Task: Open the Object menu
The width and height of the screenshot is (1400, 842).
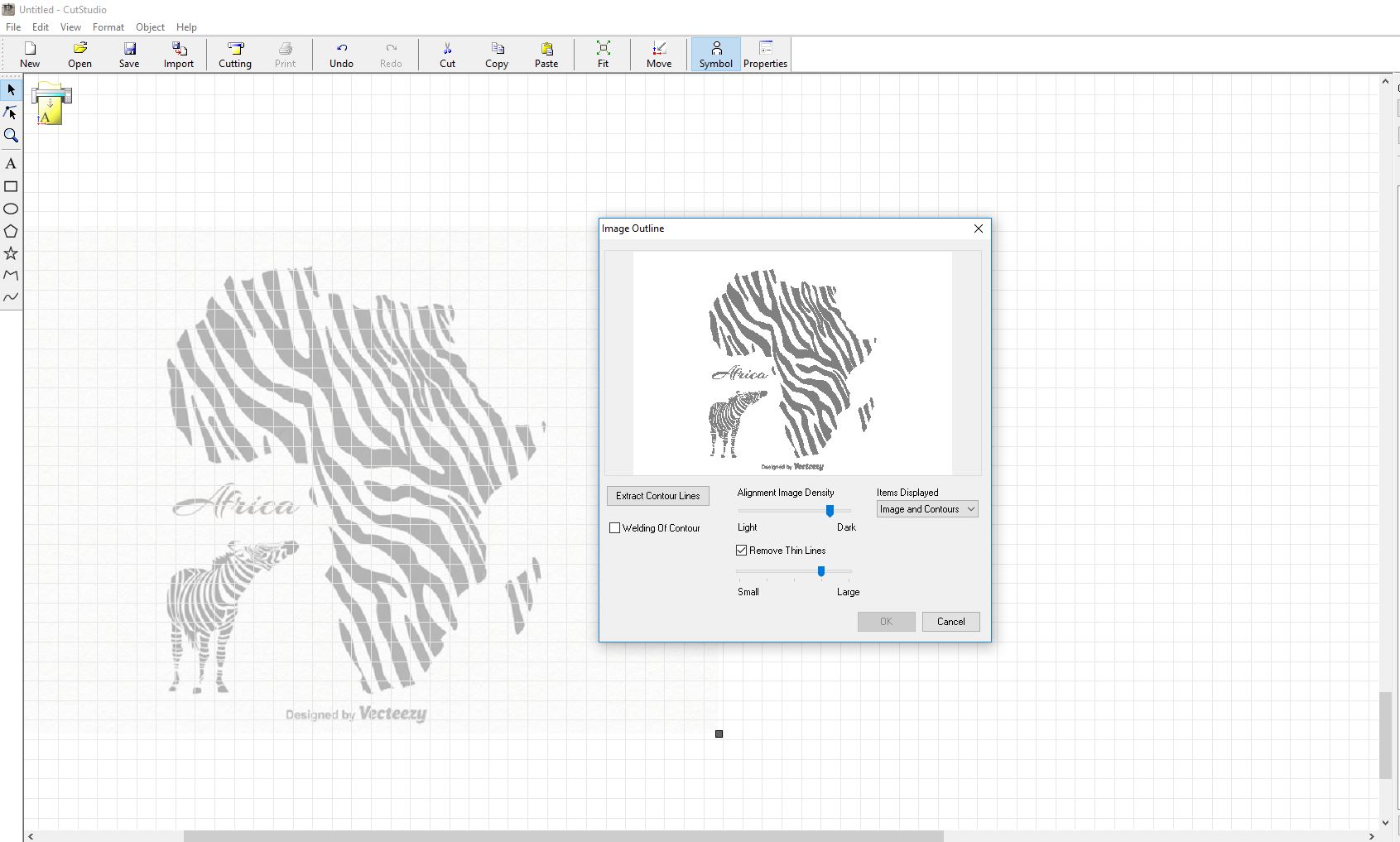Action: point(150,27)
